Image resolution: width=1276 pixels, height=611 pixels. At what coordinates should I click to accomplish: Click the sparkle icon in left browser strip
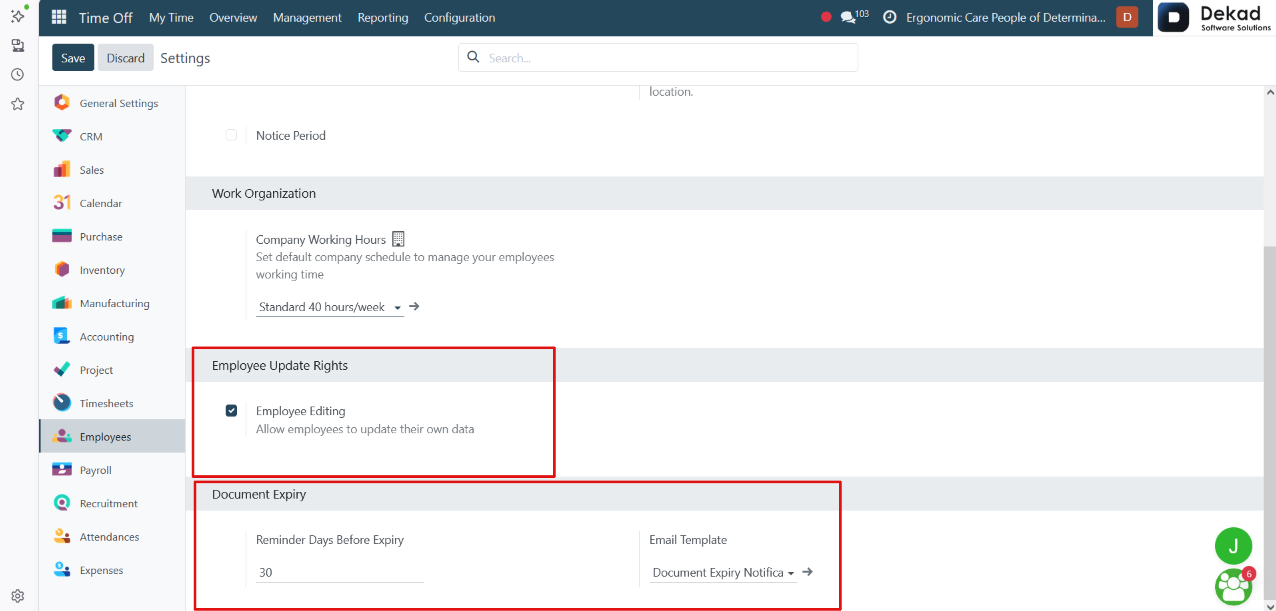pos(18,16)
